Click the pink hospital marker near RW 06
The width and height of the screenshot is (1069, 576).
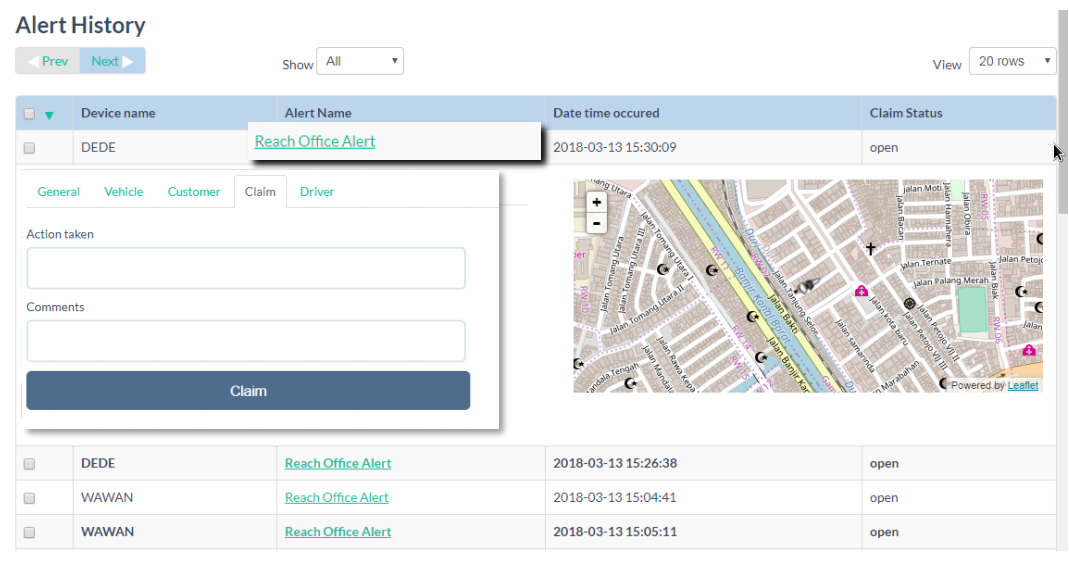1028,350
